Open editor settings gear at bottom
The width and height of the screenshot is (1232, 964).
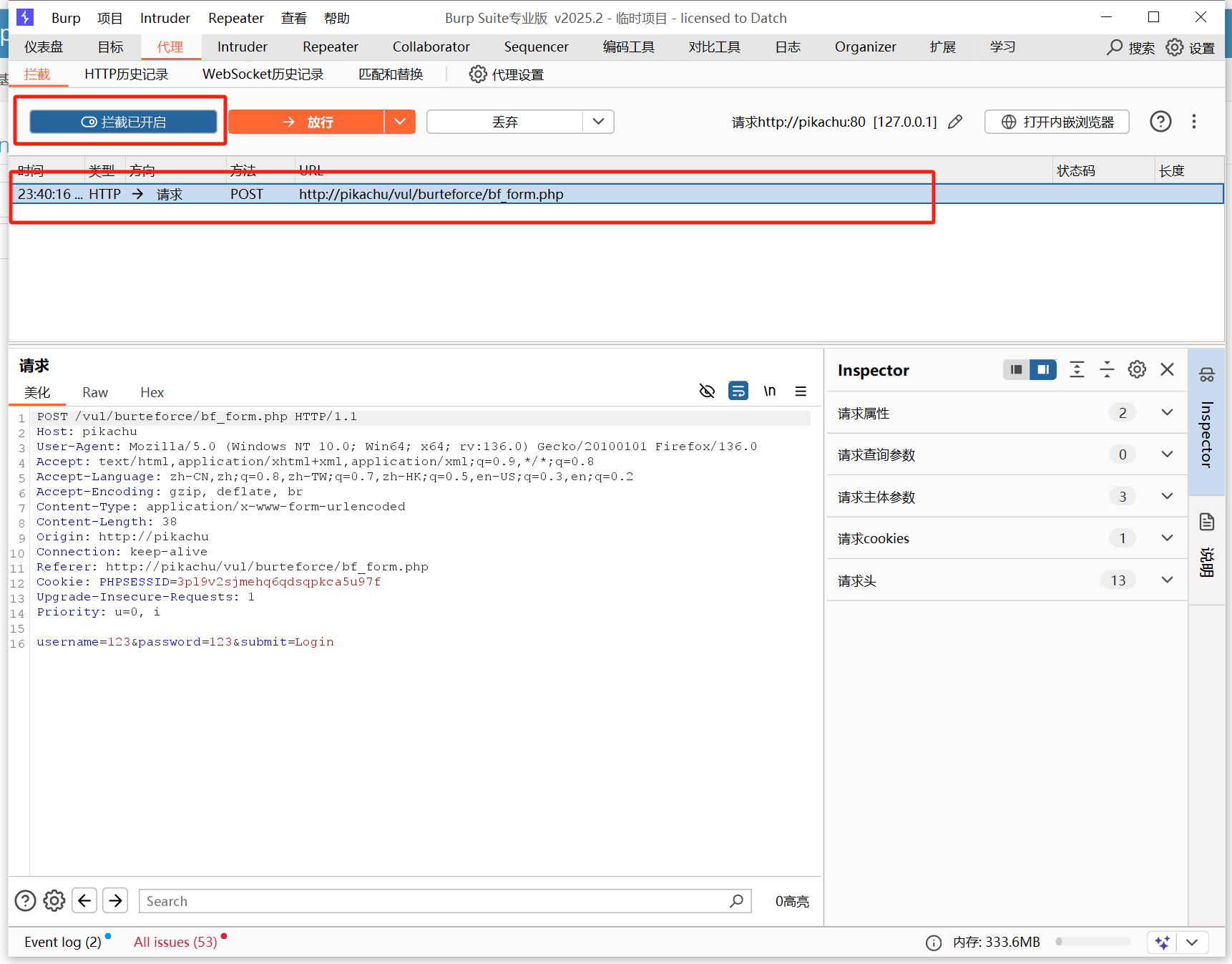(54, 900)
